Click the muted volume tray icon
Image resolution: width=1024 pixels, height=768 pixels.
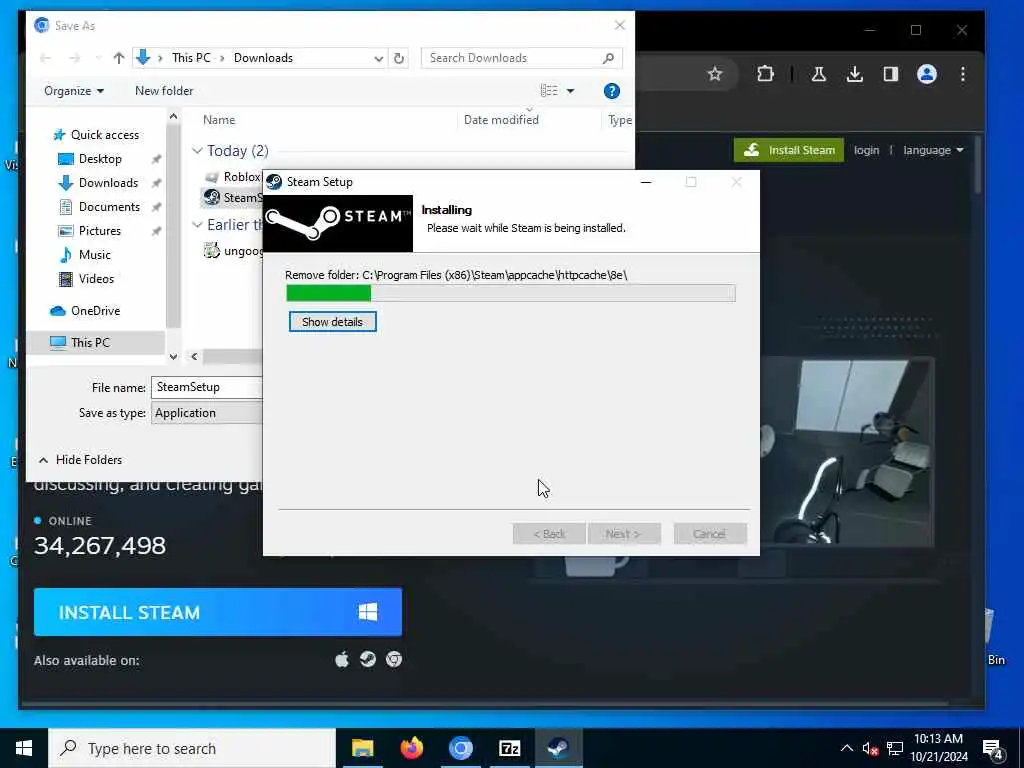[870, 748]
